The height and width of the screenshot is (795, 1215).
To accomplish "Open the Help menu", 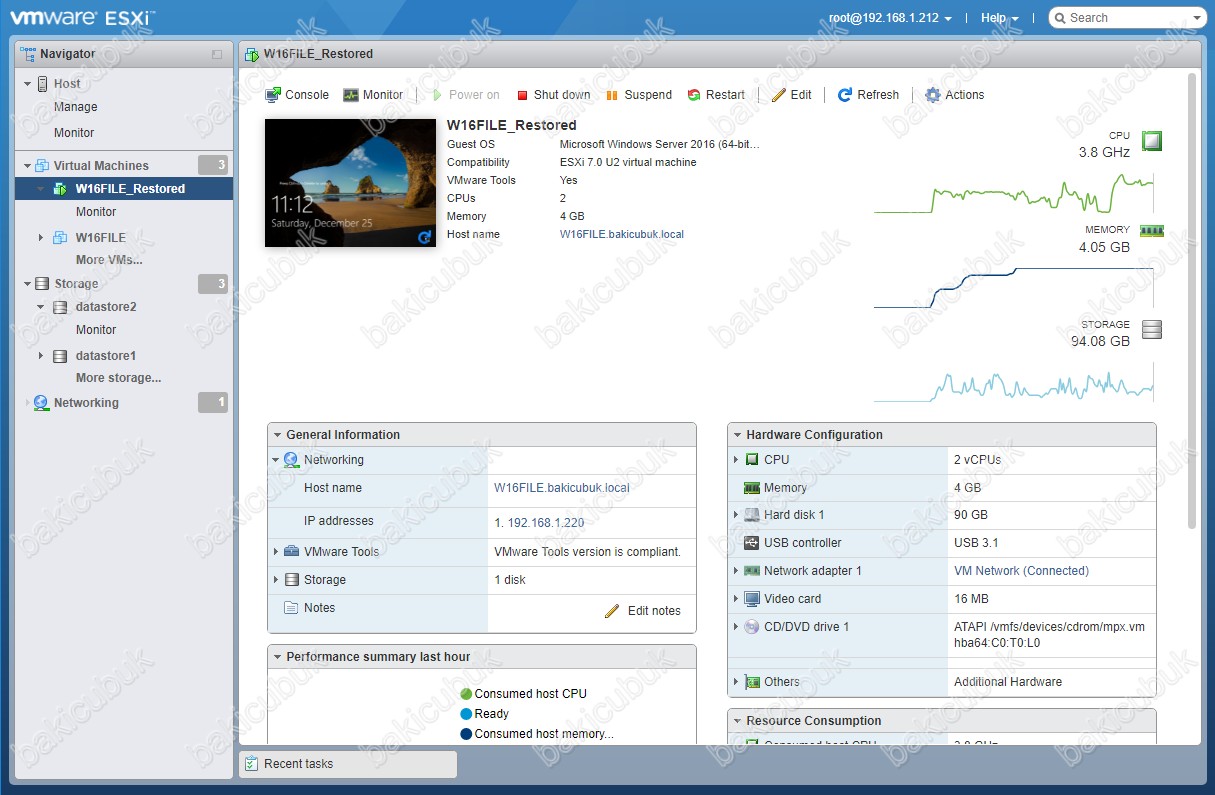I will pyautogui.click(x=1000, y=18).
